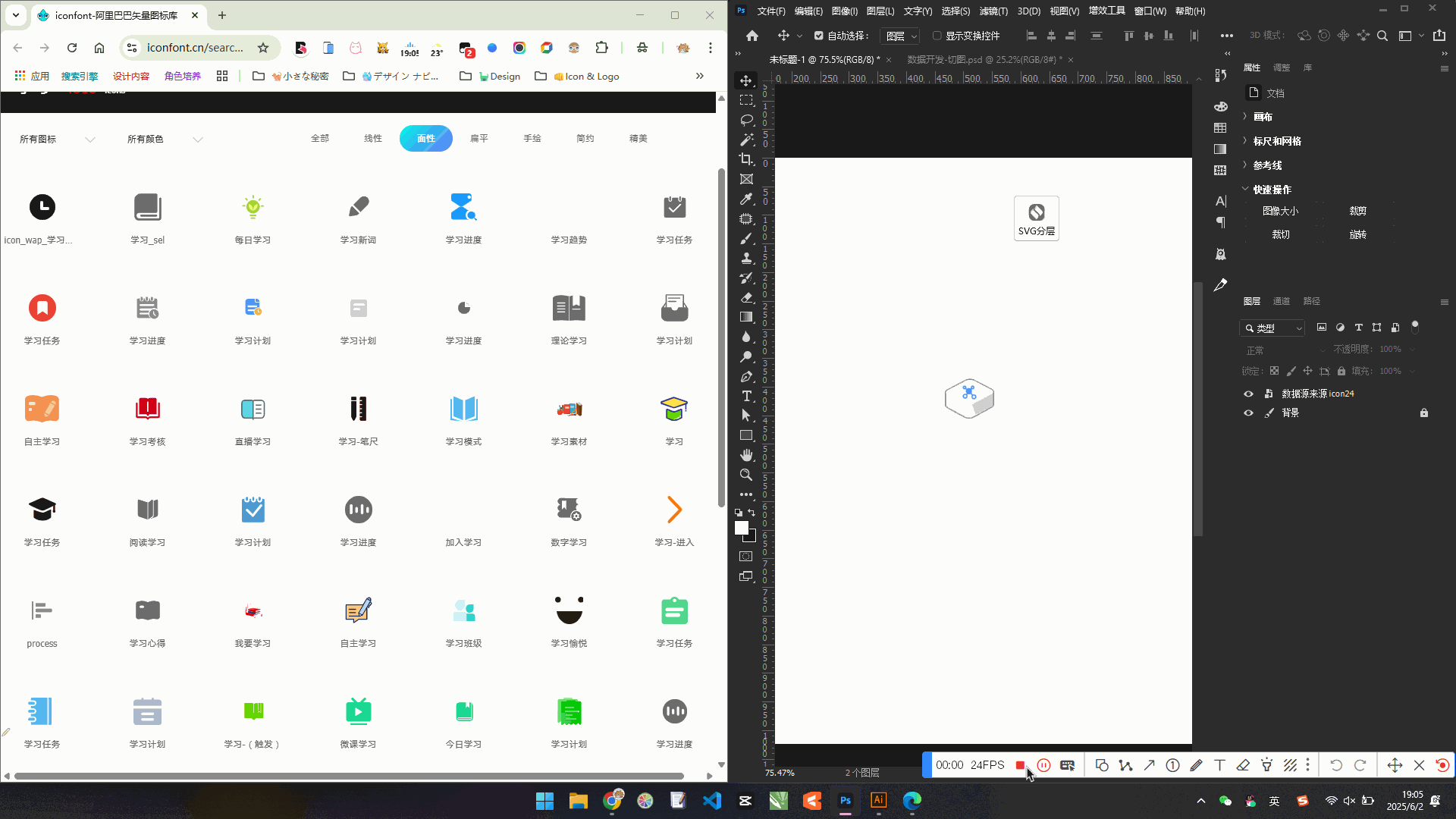The image size is (1456, 819).
Task: Click the 图像大小 quick action button
Action: click(1281, 211)
